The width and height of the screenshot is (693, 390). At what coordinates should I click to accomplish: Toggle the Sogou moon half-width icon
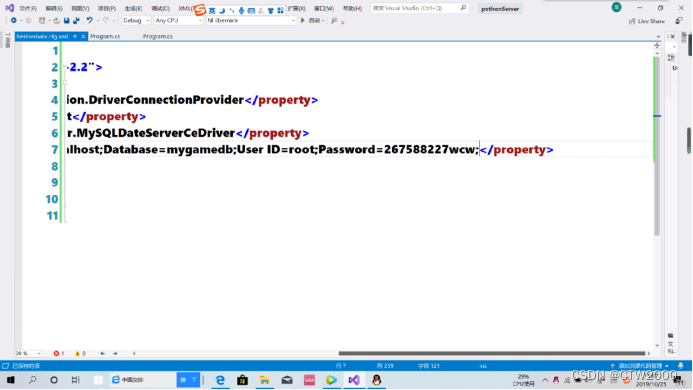tap(222, 10)
